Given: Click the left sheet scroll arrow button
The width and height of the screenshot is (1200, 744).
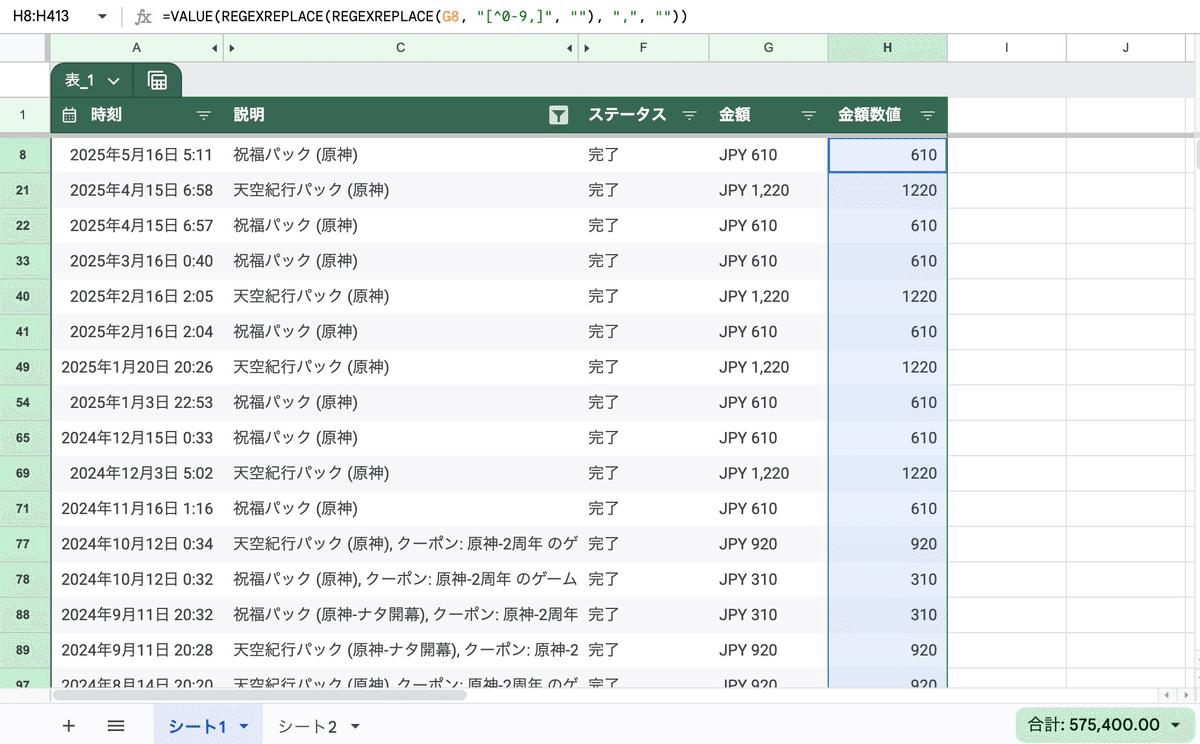Looking at the screenshot, I should [x=1167, y=695].
